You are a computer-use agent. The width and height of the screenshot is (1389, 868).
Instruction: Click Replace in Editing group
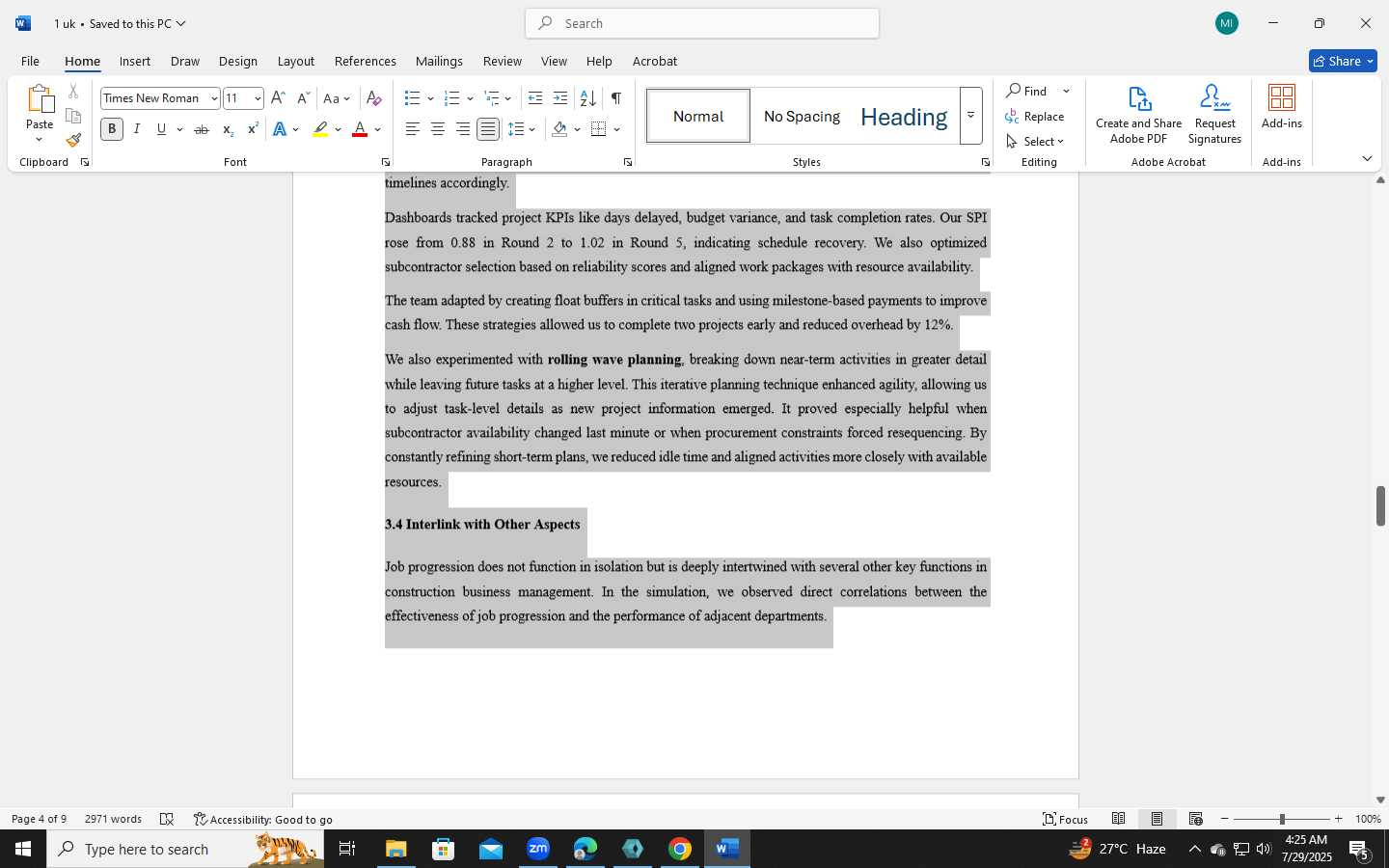tap(1035, 116)
